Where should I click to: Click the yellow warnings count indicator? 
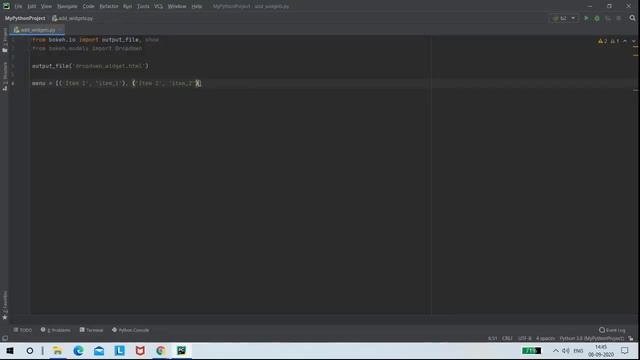pyautogui.click(x=602, y=41)
